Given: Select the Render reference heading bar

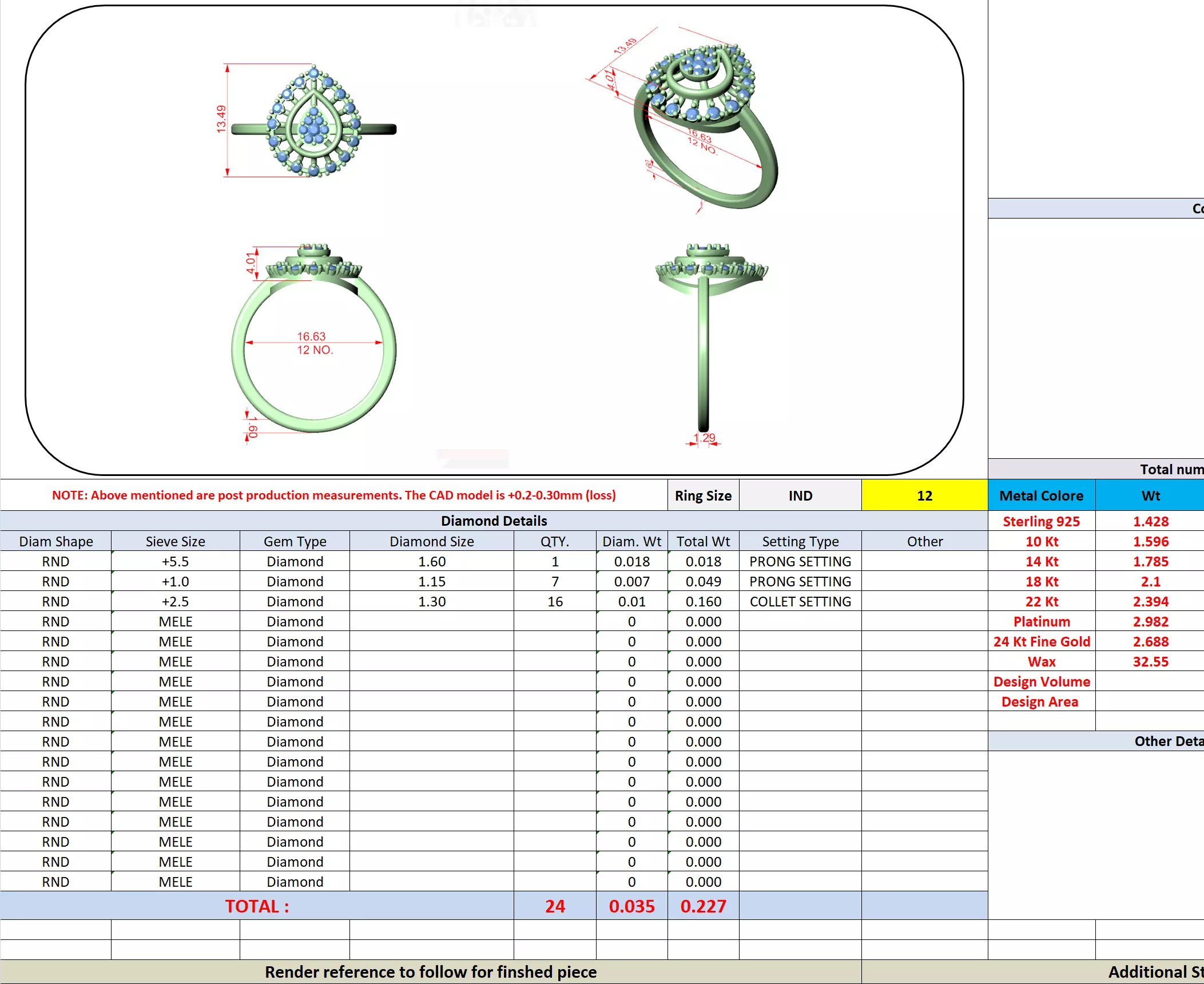Looking at the screenshot, I should pyautogui.click(x=430, y=972).
